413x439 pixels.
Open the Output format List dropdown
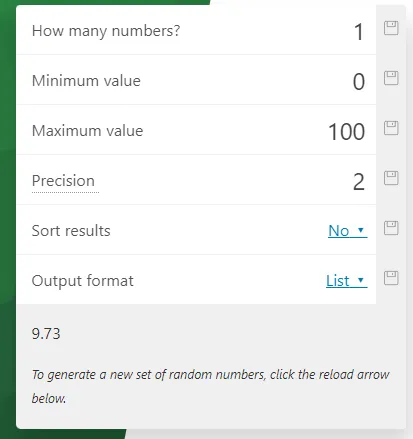347,281
